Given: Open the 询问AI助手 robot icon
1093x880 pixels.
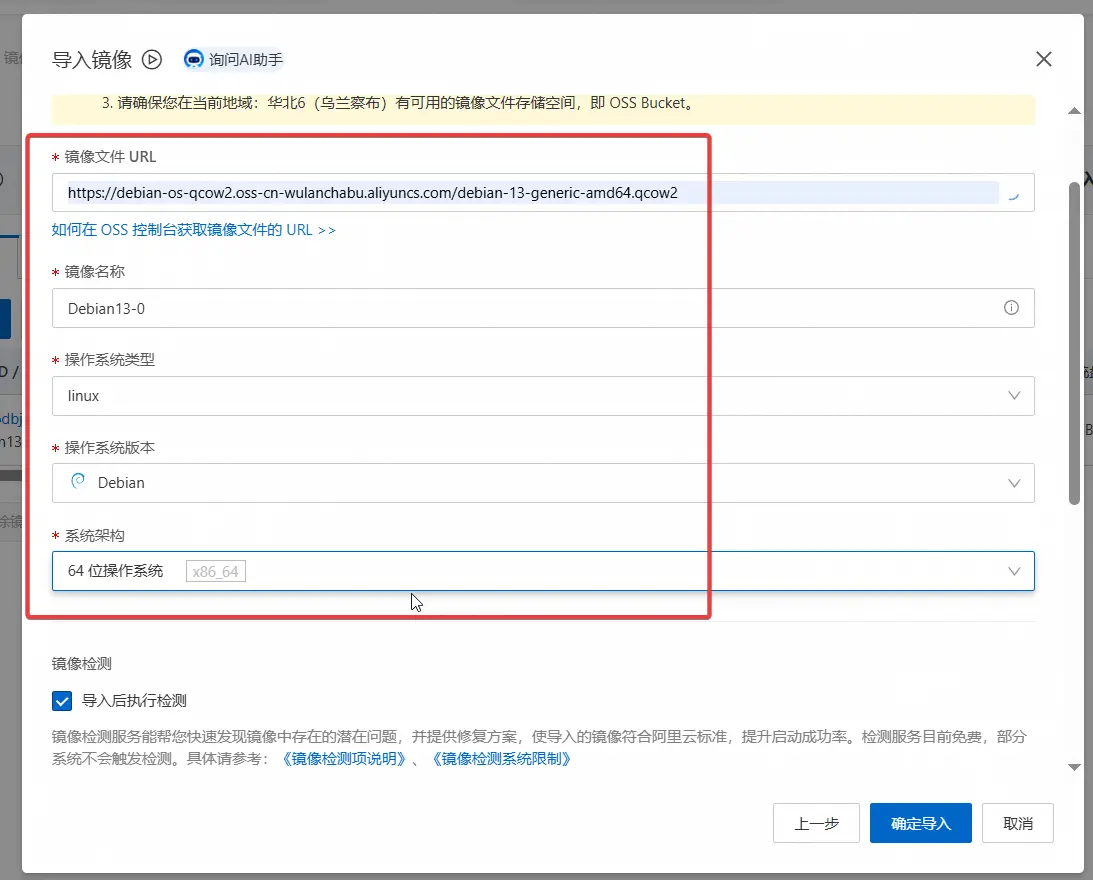Looking at the screenshot, I should click(x=194, y=59).
